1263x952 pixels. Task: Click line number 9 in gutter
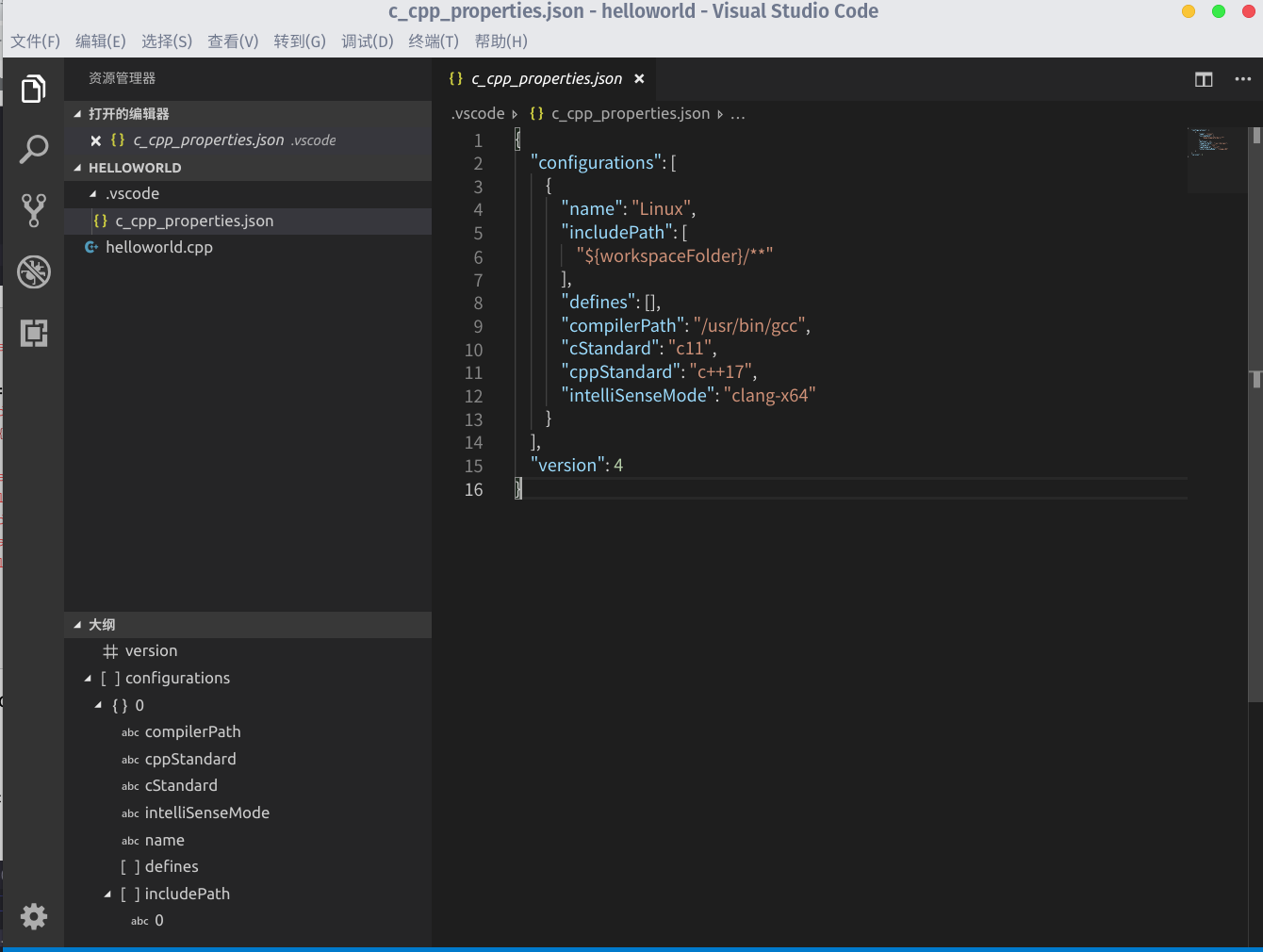[x=478, y=327]
